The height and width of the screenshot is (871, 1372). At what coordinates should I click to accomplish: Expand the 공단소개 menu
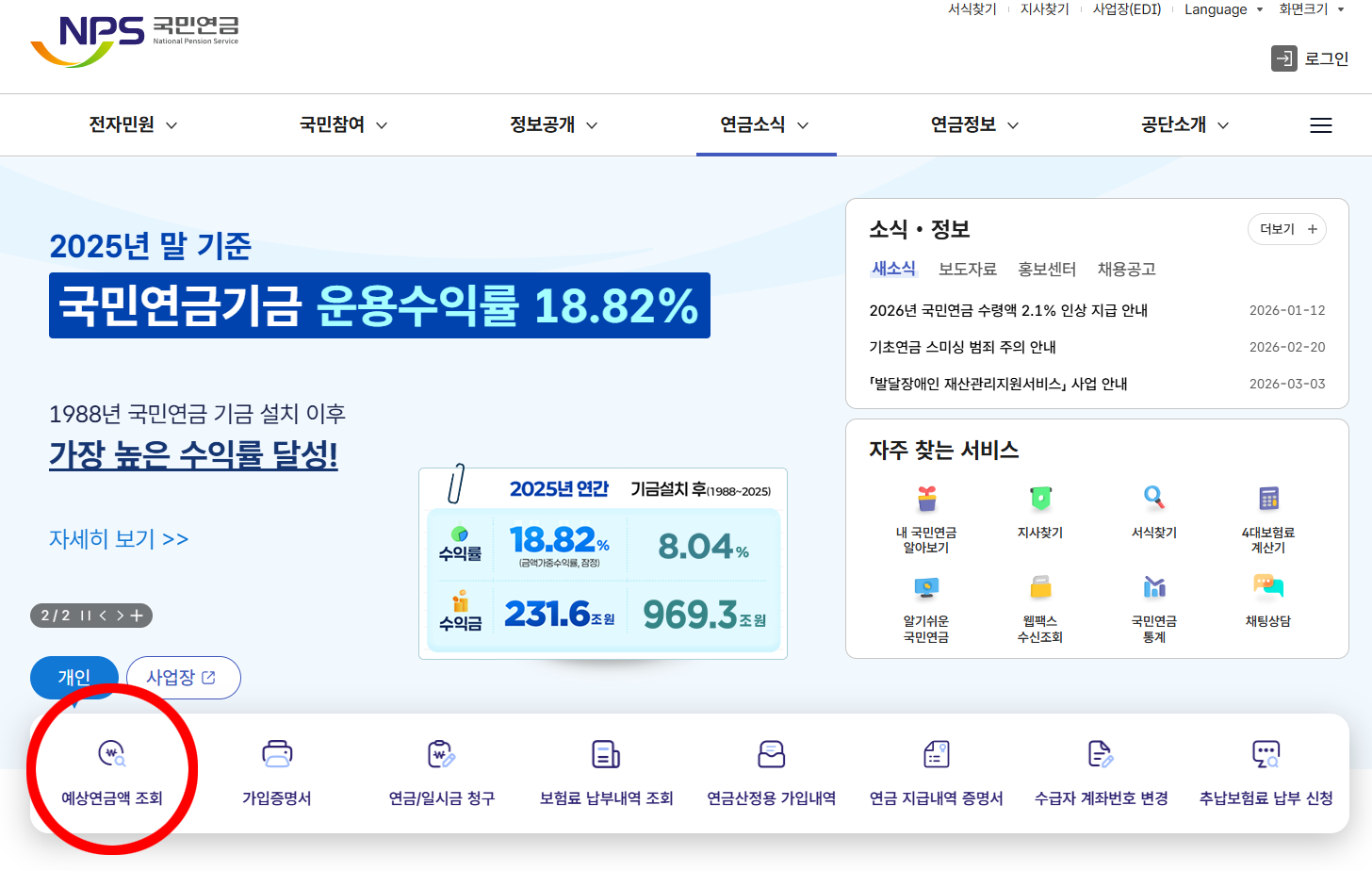pos(1184,124)
